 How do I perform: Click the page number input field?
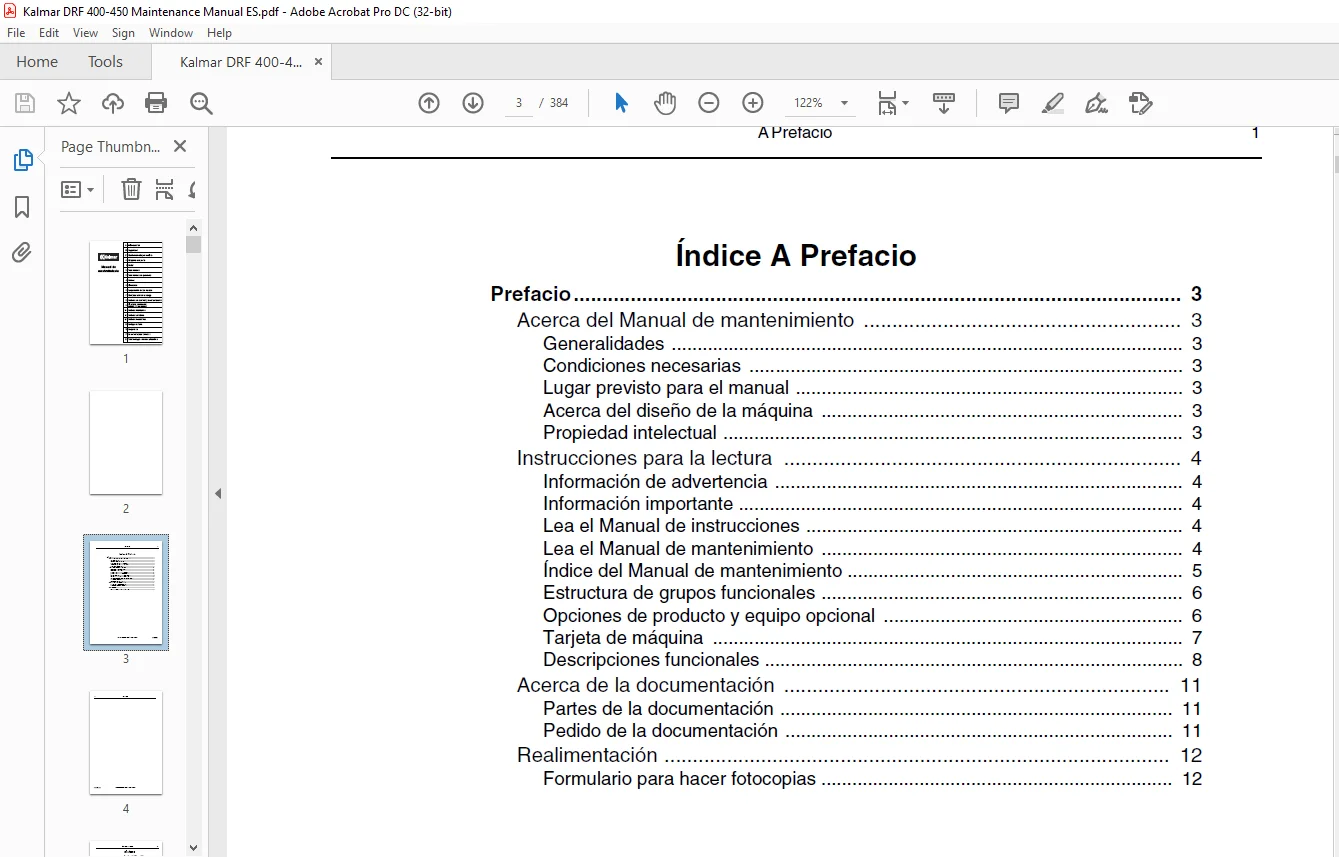coord(519,103)
